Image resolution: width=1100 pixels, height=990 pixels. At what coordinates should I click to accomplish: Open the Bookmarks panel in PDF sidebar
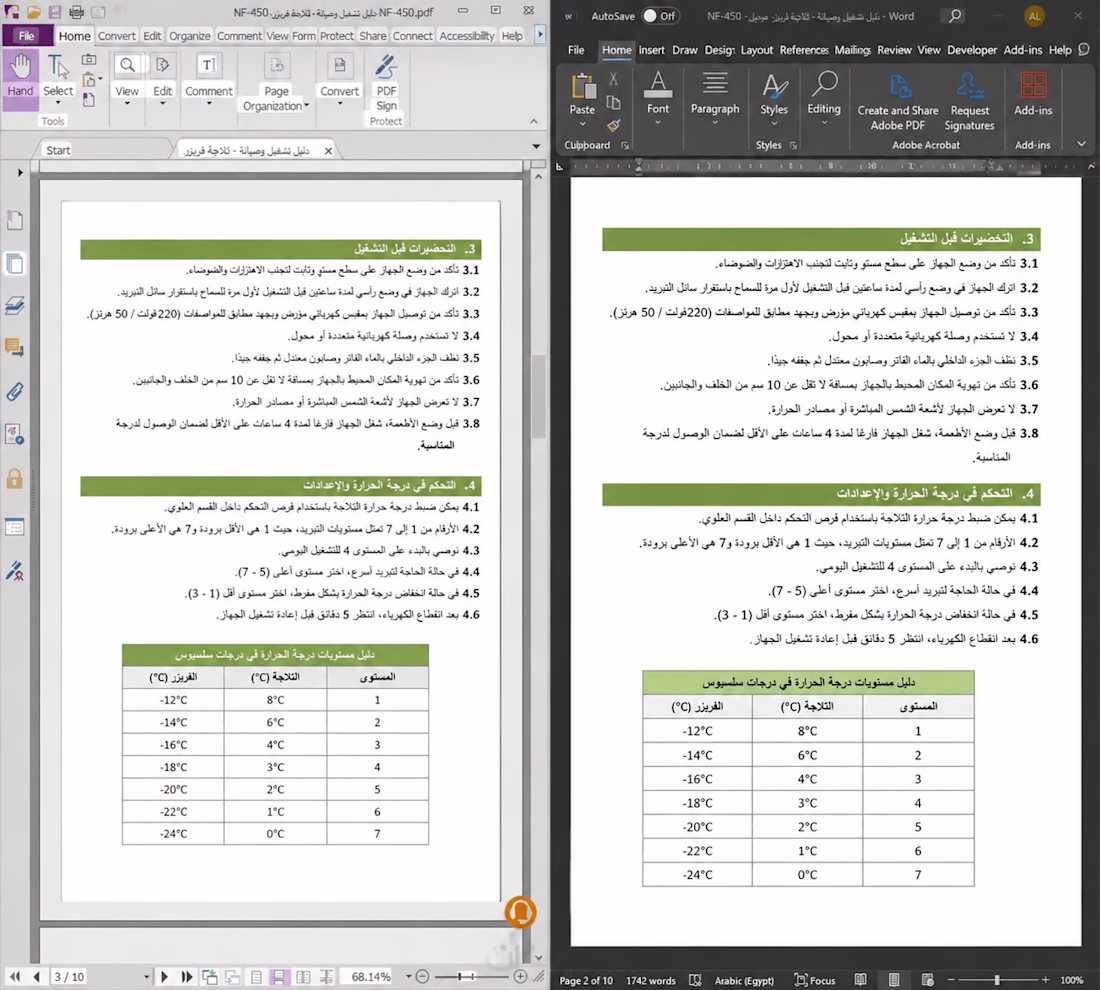point(15,220)
